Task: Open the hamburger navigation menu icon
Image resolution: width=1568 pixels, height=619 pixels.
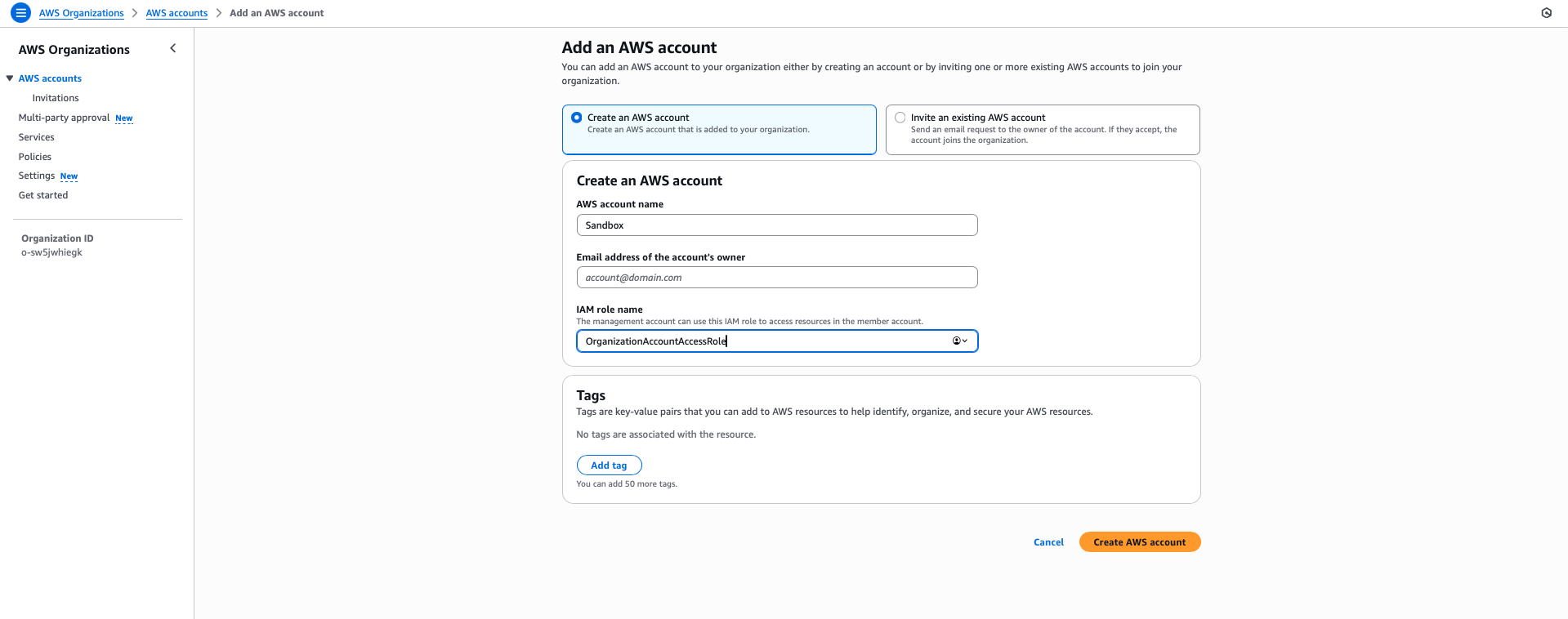Action: click(x=20, y=13)
